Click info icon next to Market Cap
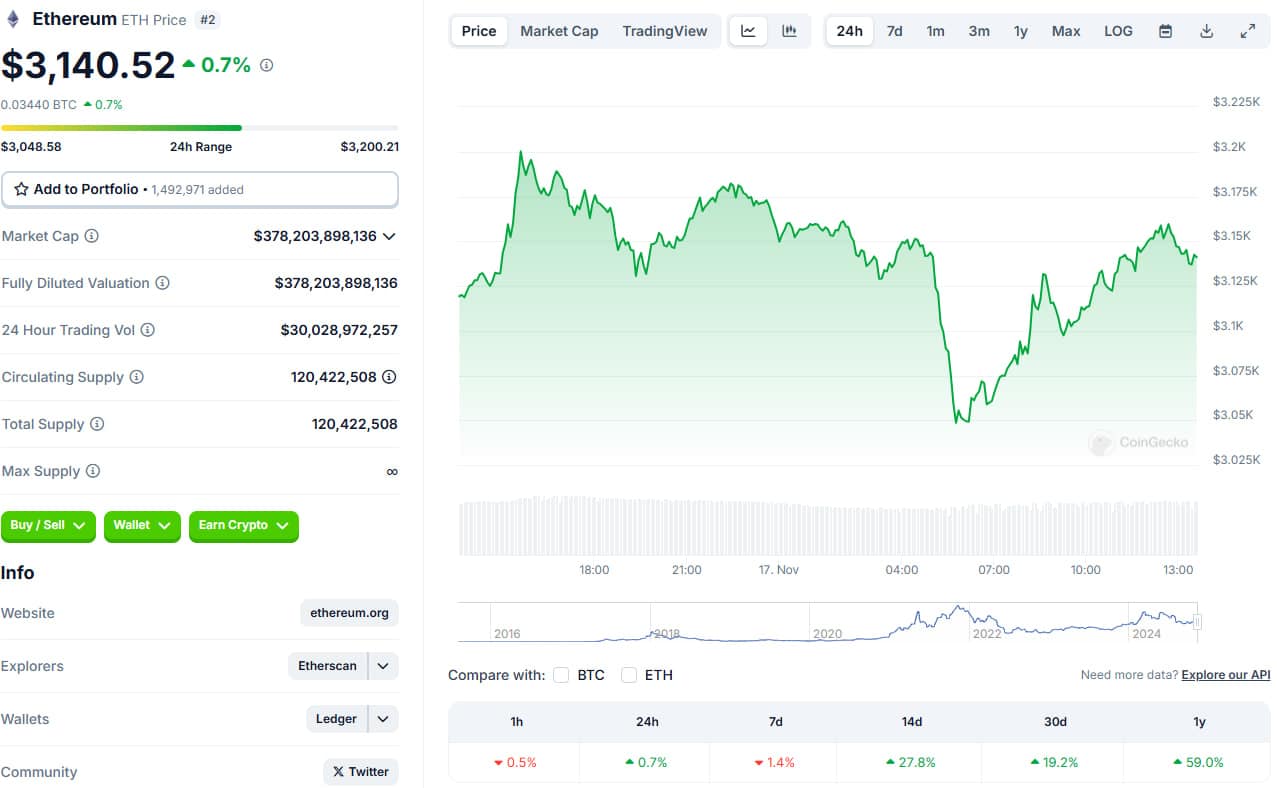This screenshot has height=788, width=1277. 92,236
